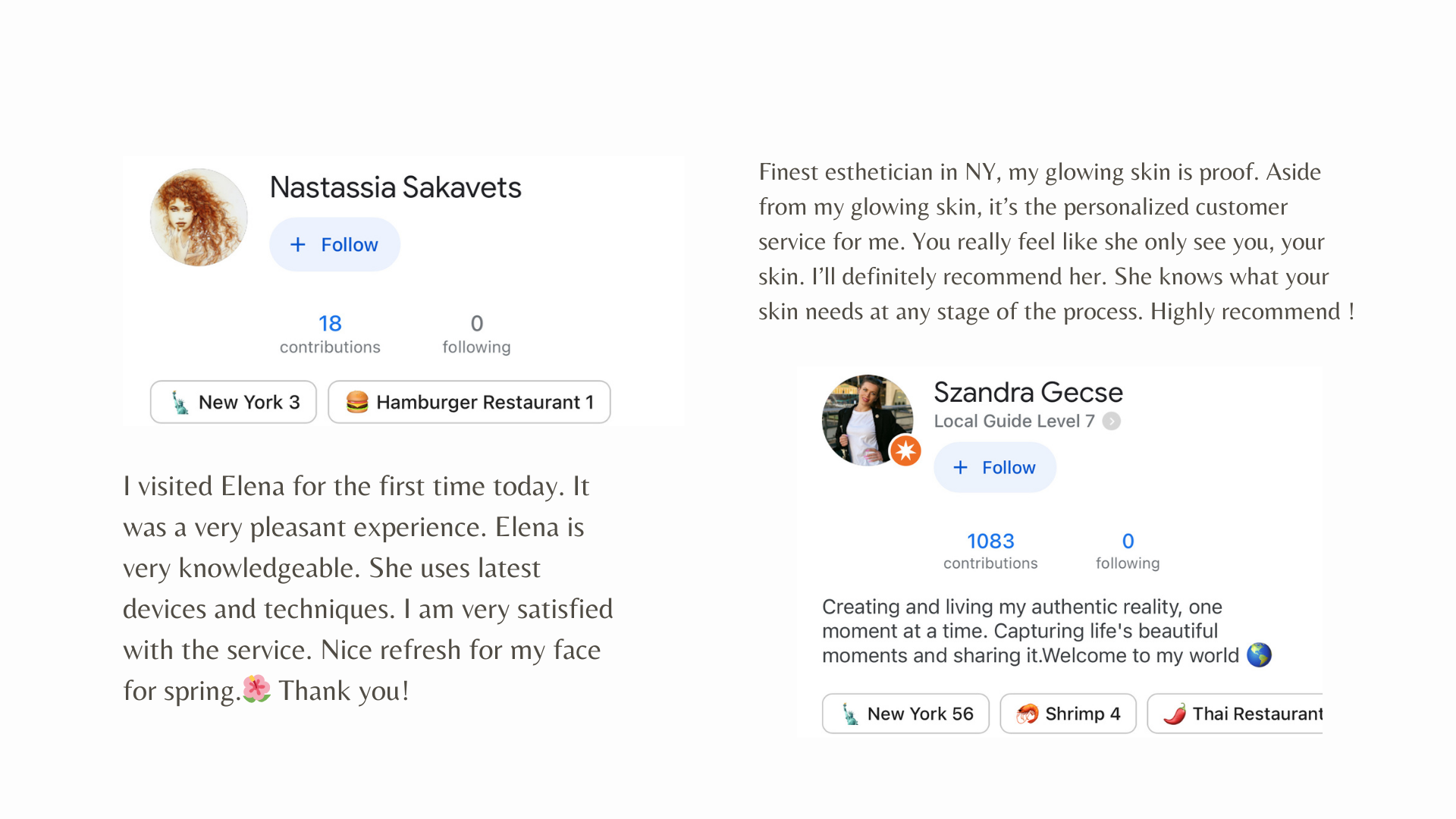Screen dimensions: 1456x819
Task: Open Szandra Gecse's profile photo
Action: [x=868, y=420]
